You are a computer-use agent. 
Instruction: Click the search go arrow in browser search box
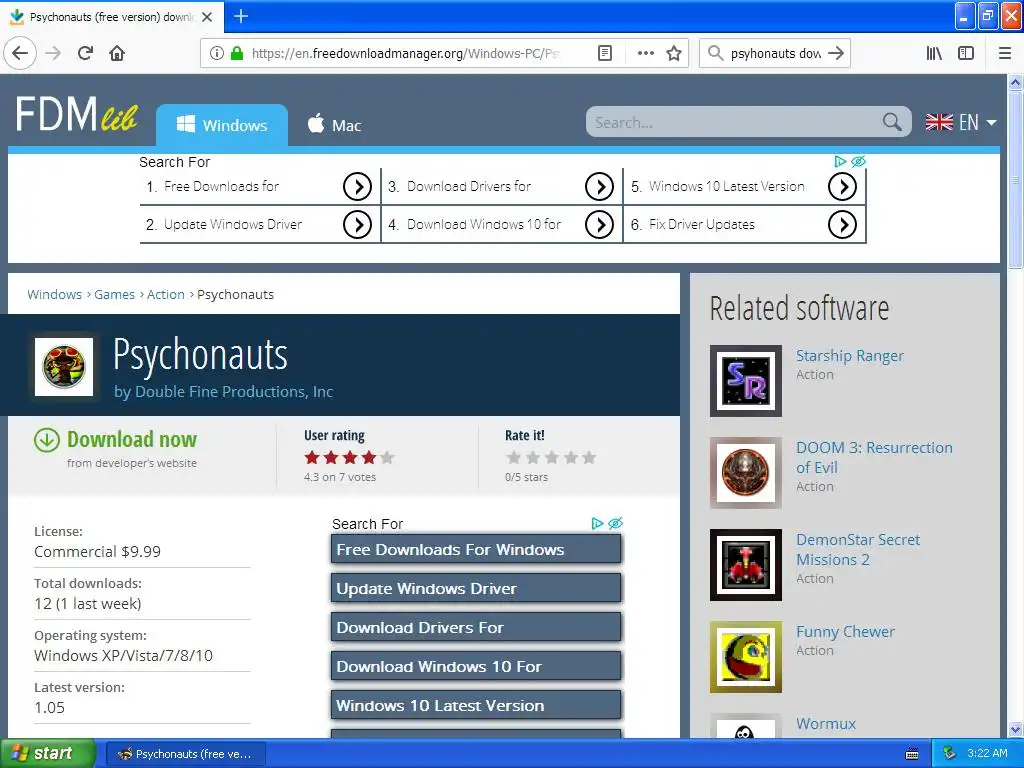836,53
